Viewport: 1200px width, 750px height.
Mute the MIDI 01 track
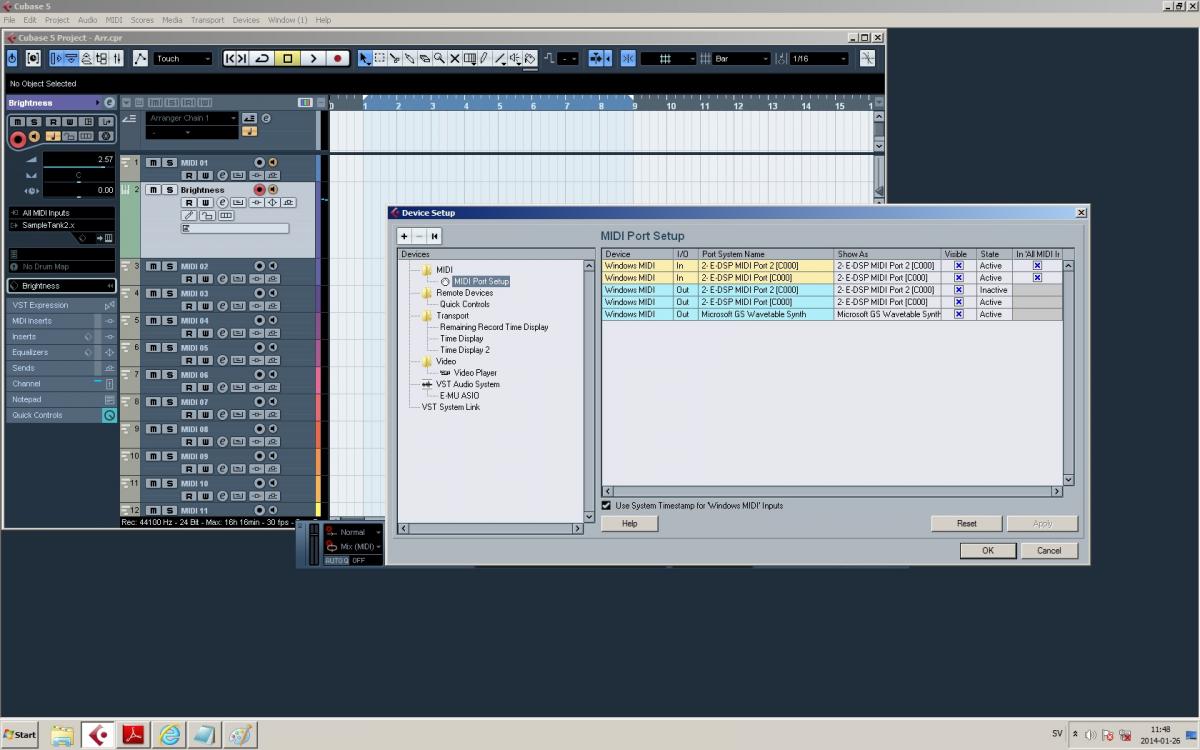153,162
